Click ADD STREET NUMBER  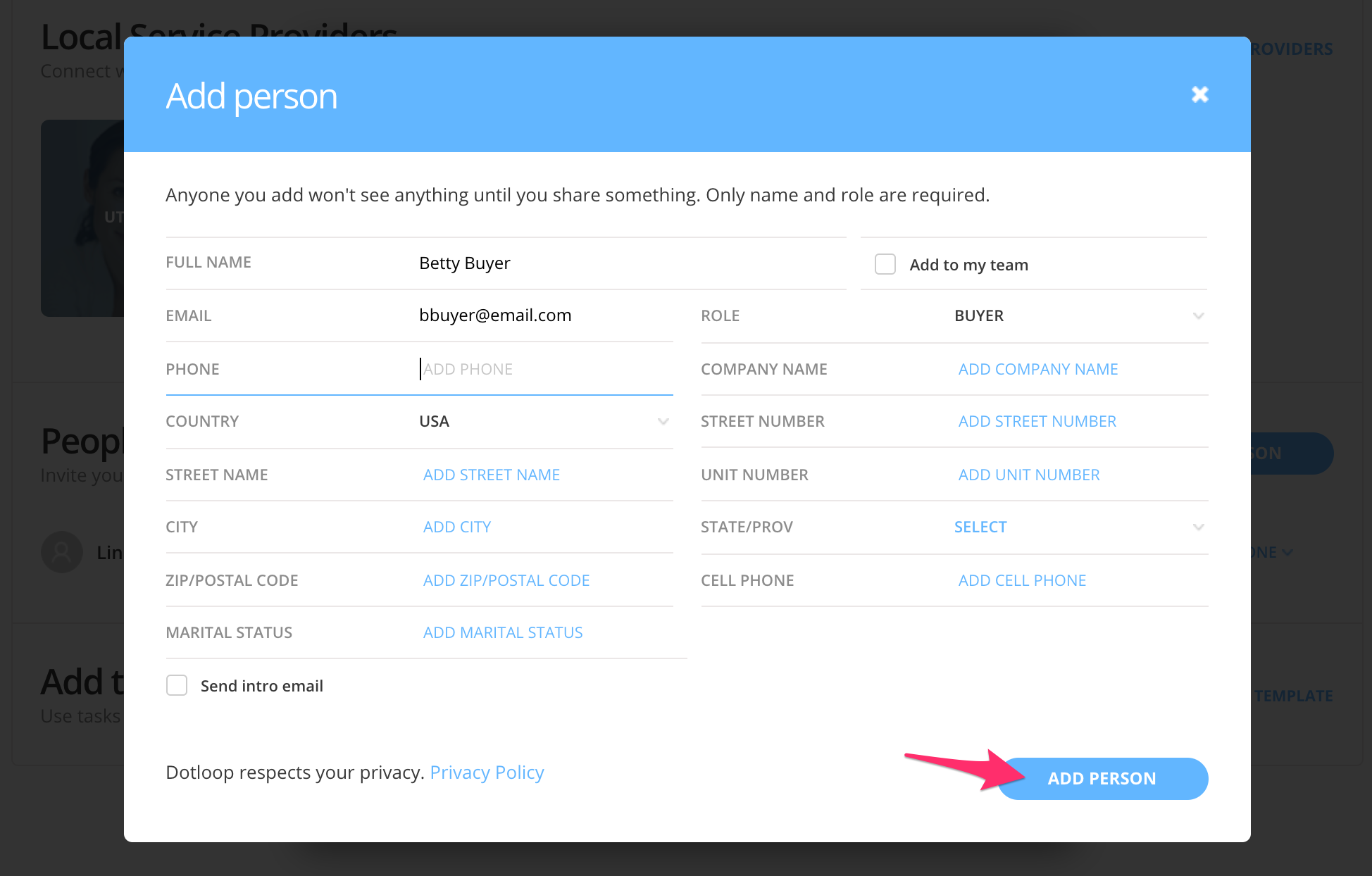coord(1037,420)
